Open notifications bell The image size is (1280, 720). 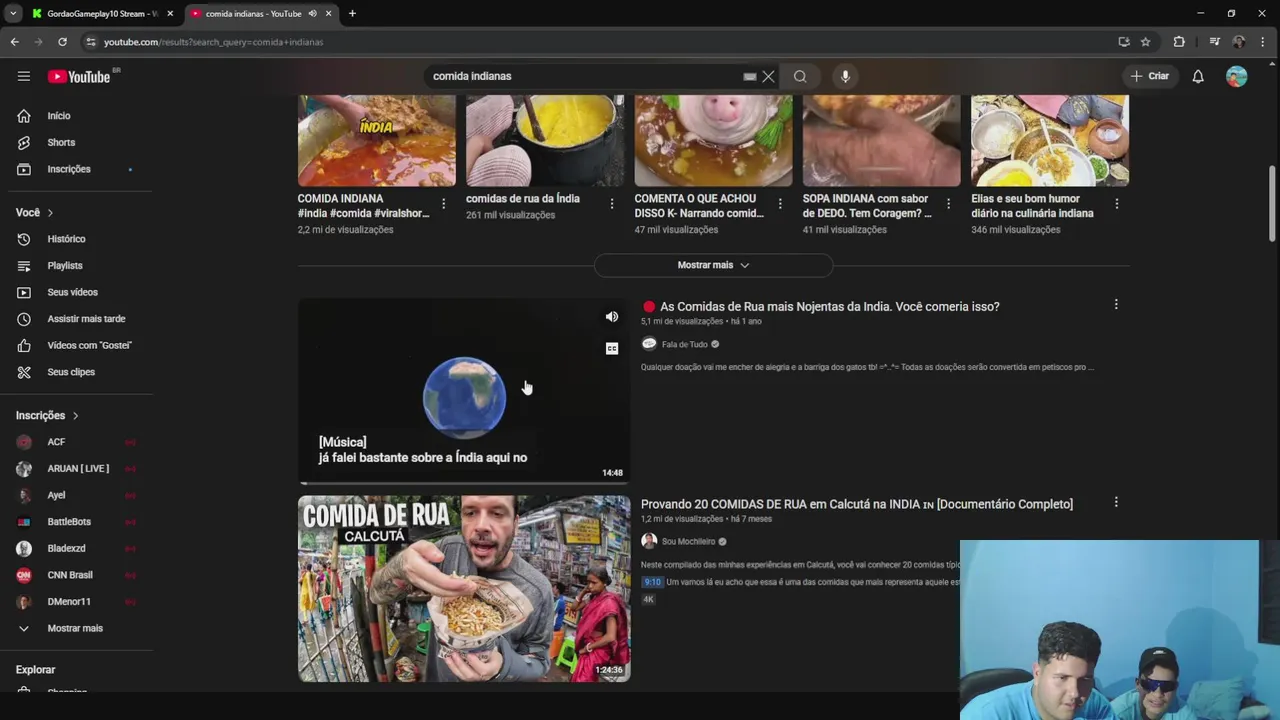click(1198, 76)
